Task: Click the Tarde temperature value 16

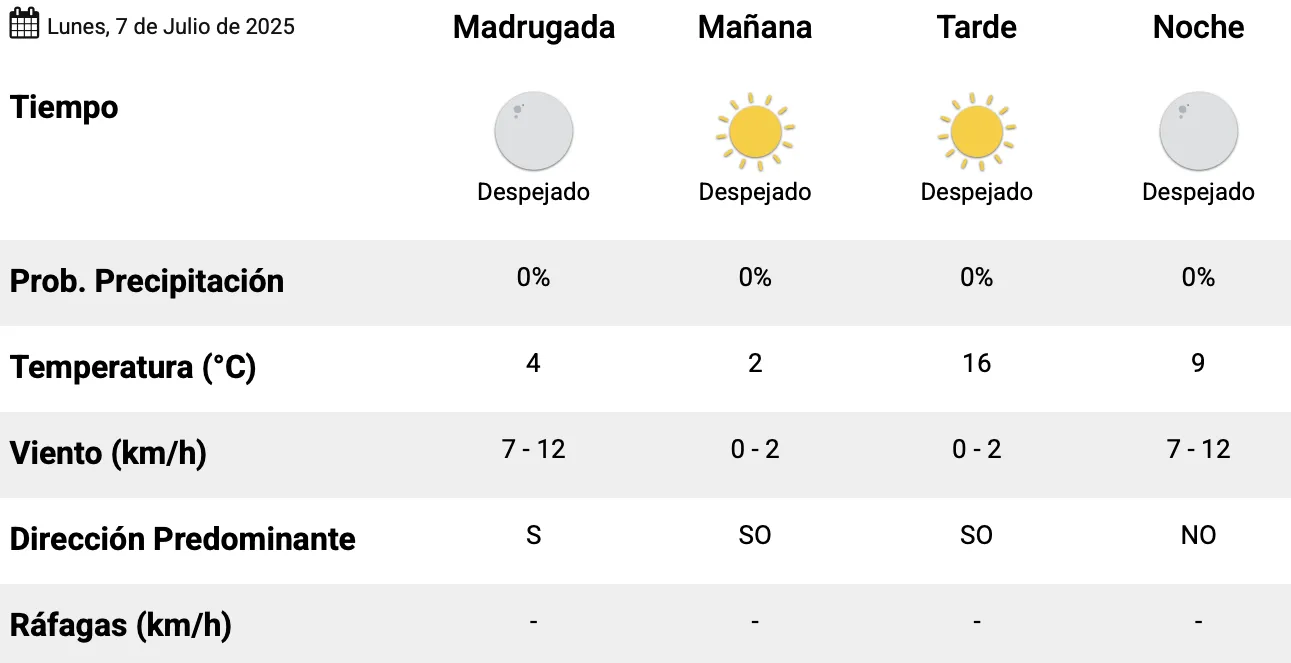Action: click(977, 363)
